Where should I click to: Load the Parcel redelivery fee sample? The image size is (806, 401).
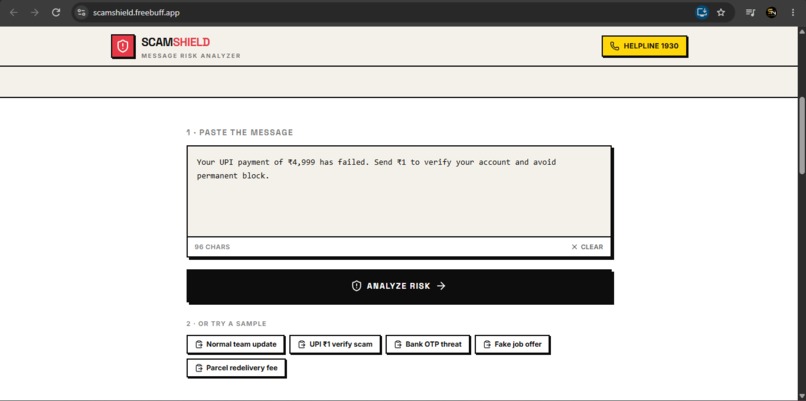point(236,368)
